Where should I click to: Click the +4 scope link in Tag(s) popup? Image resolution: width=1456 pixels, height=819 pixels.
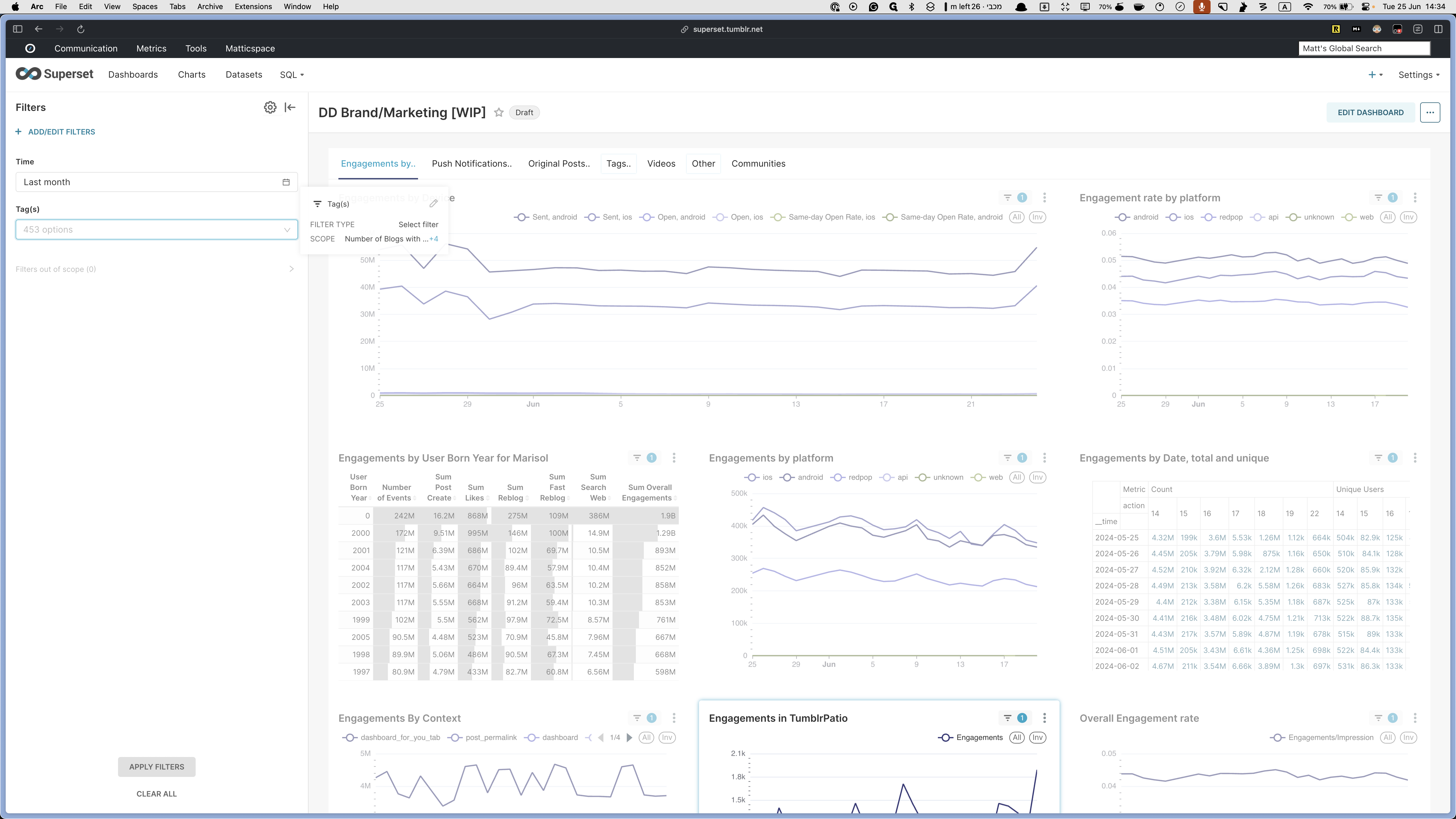[433, 239]
